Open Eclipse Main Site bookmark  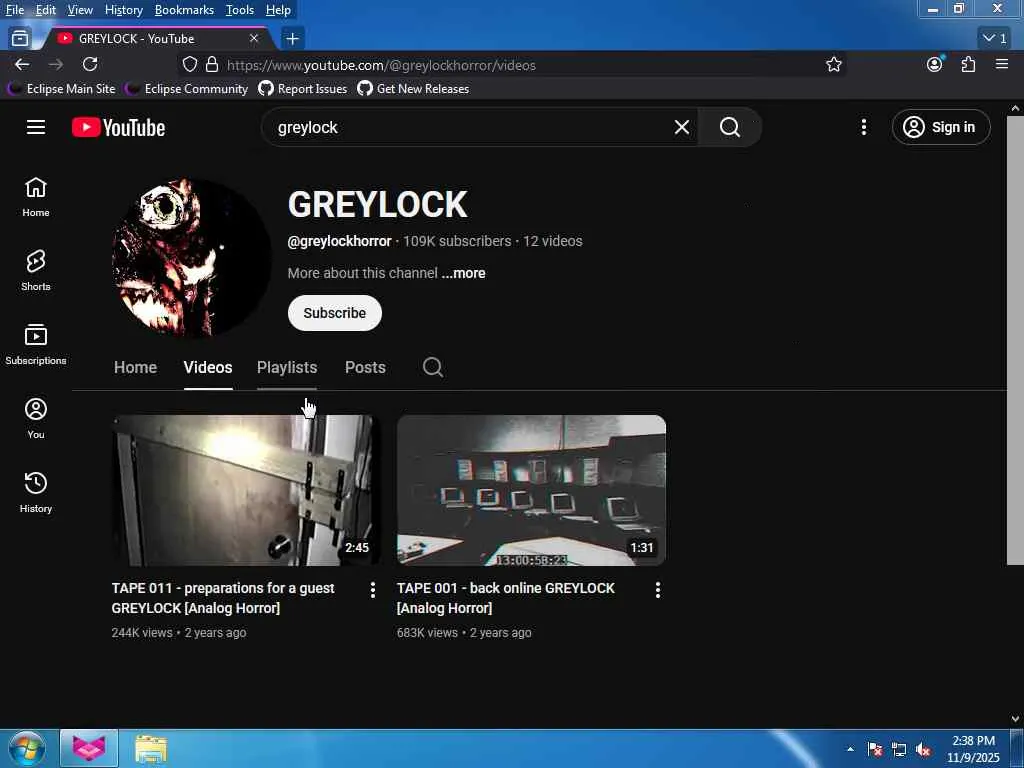(62, 89)
